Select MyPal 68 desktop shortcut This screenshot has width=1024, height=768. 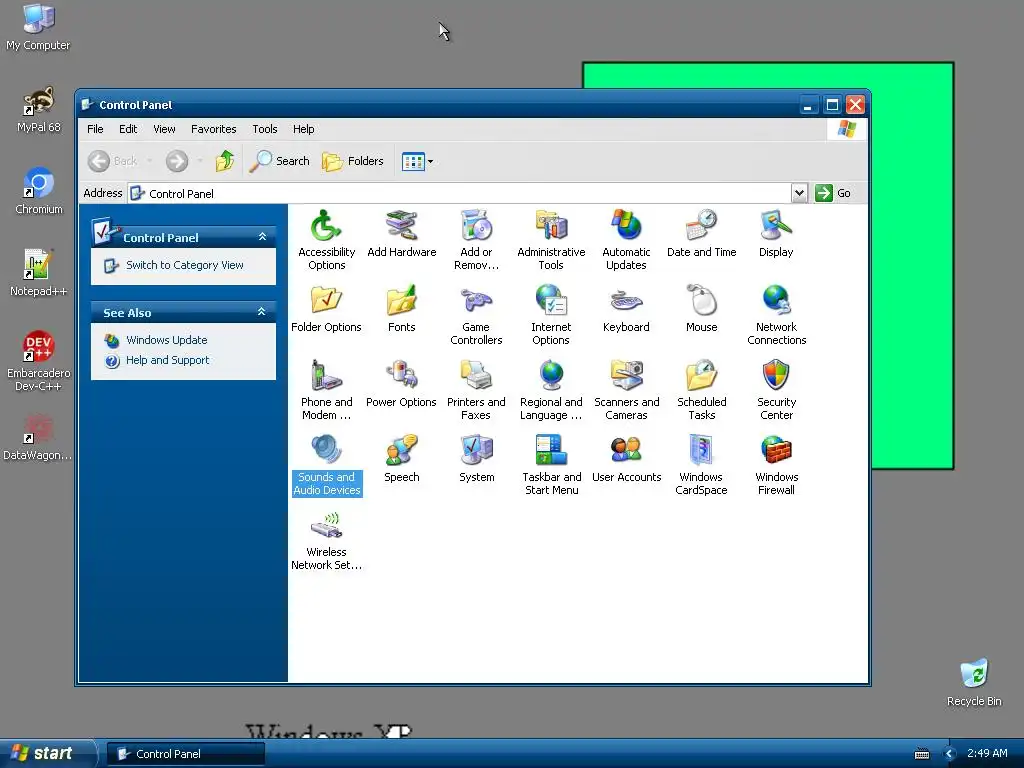pyautogui.click(x=39, y=110)
